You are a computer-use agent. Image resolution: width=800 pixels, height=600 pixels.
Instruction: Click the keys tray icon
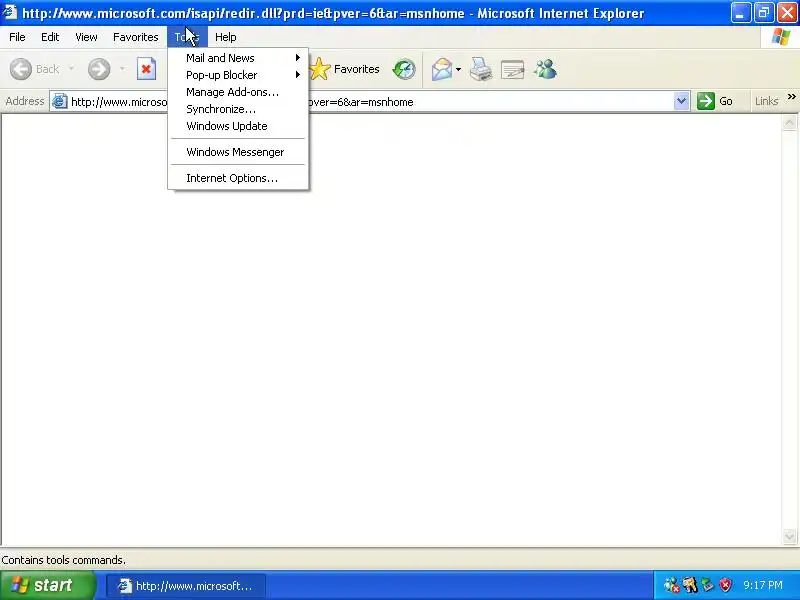tap(690, 585)
